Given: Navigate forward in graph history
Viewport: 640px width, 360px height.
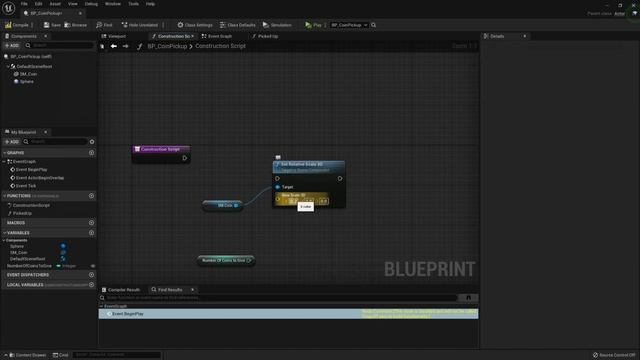Looking at the screenshot, I should (125, 46).
